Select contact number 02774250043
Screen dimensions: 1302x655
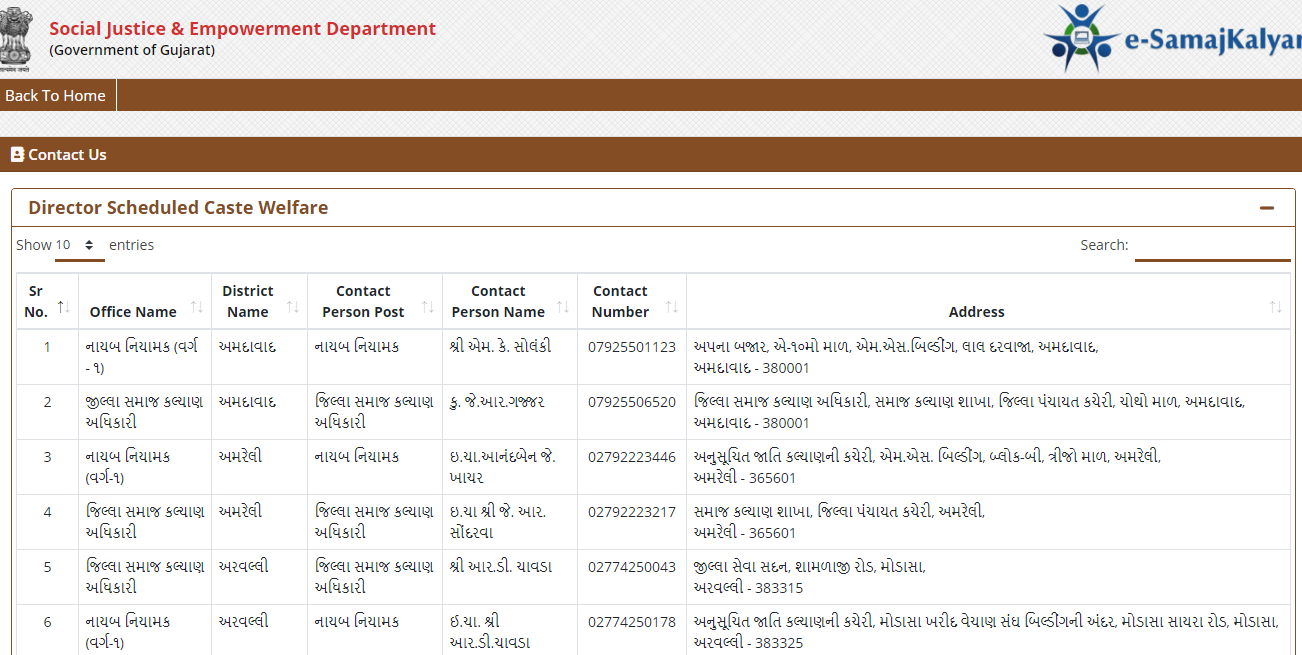pyautogui.click(x=632, y=567)
